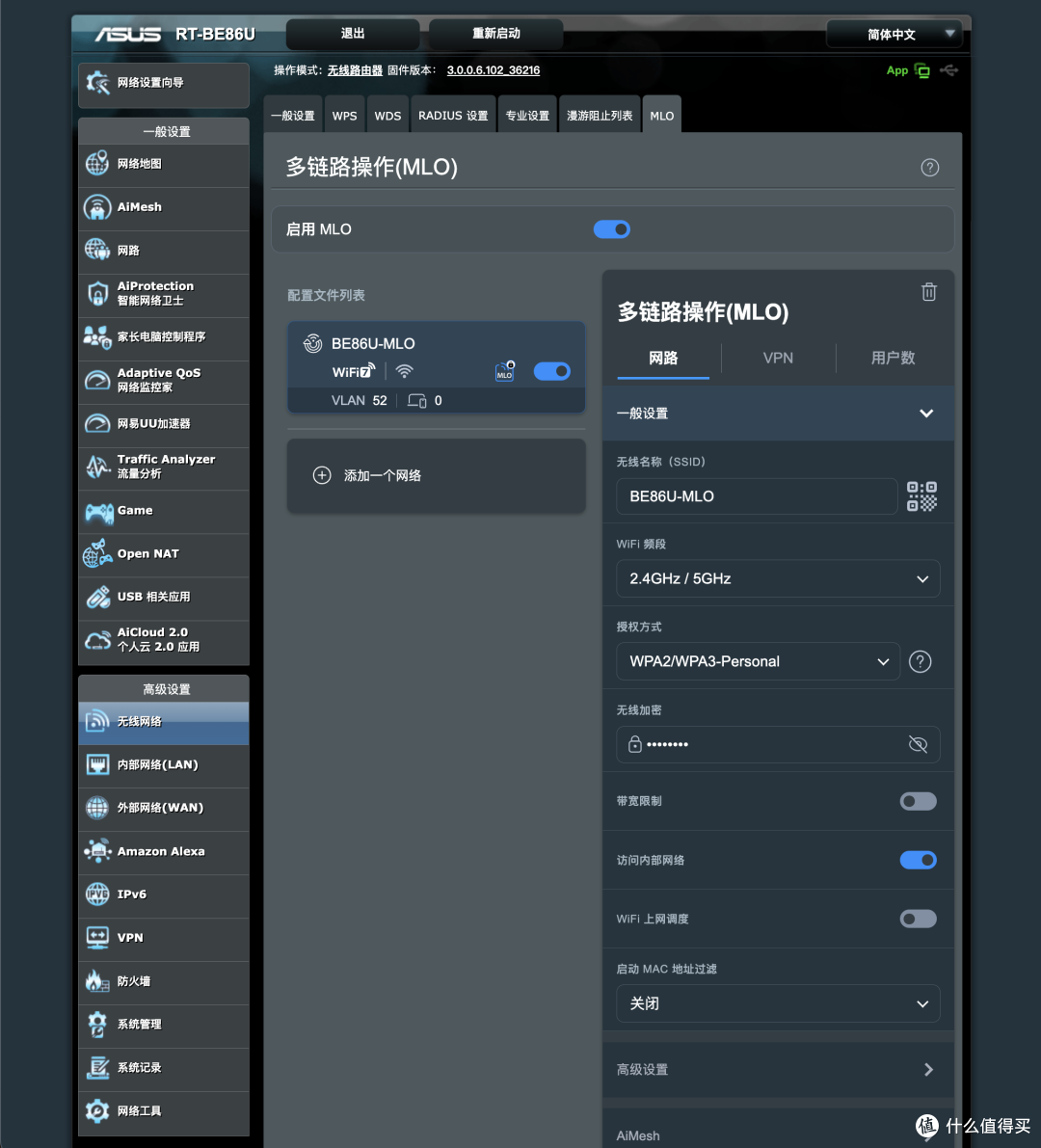Viewport: 1041px width, 1148px height.
Task: Open parental controls icon
Action: coord(97,336)
